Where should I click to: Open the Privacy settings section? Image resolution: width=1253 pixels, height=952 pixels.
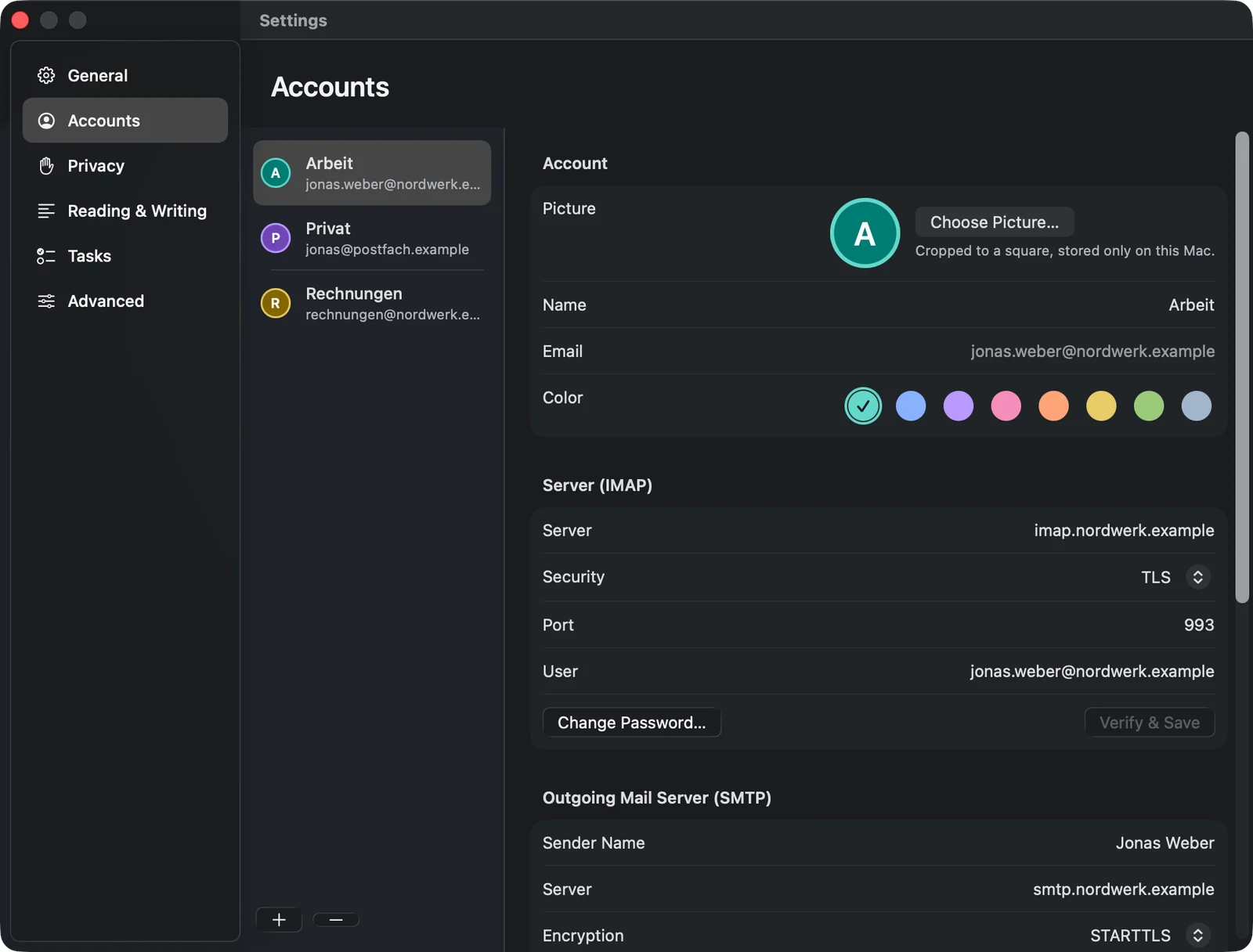pyautogui.click(x=125, y=166)
